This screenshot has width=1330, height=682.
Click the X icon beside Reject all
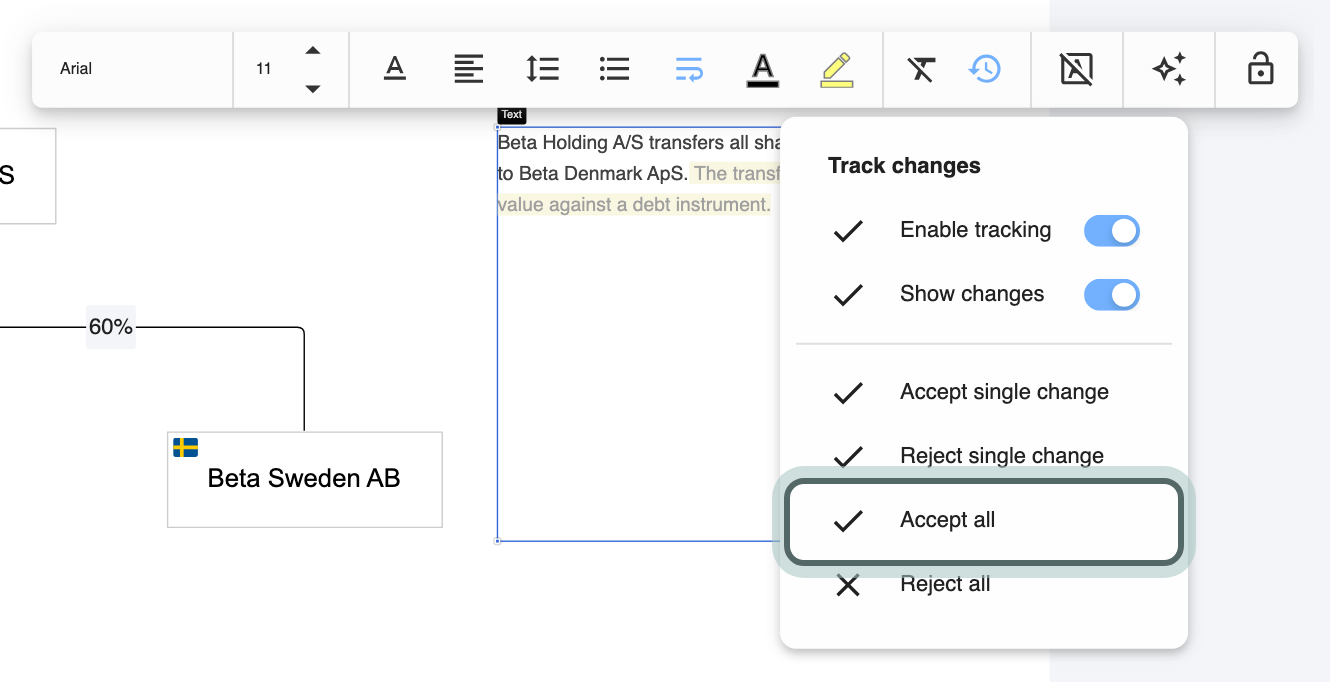tap(848, 585)
